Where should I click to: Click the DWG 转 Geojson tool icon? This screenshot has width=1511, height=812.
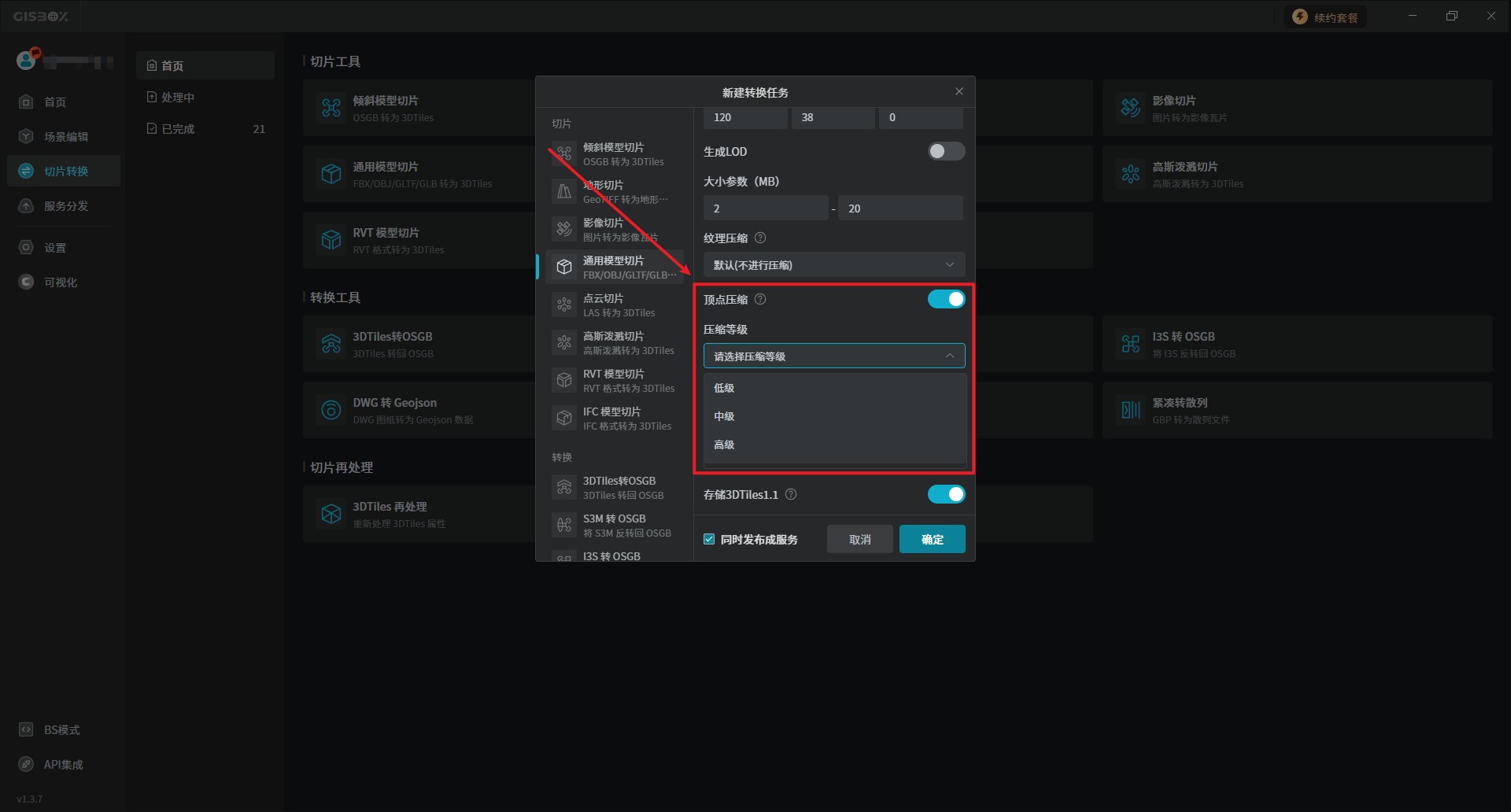point(331,410)
